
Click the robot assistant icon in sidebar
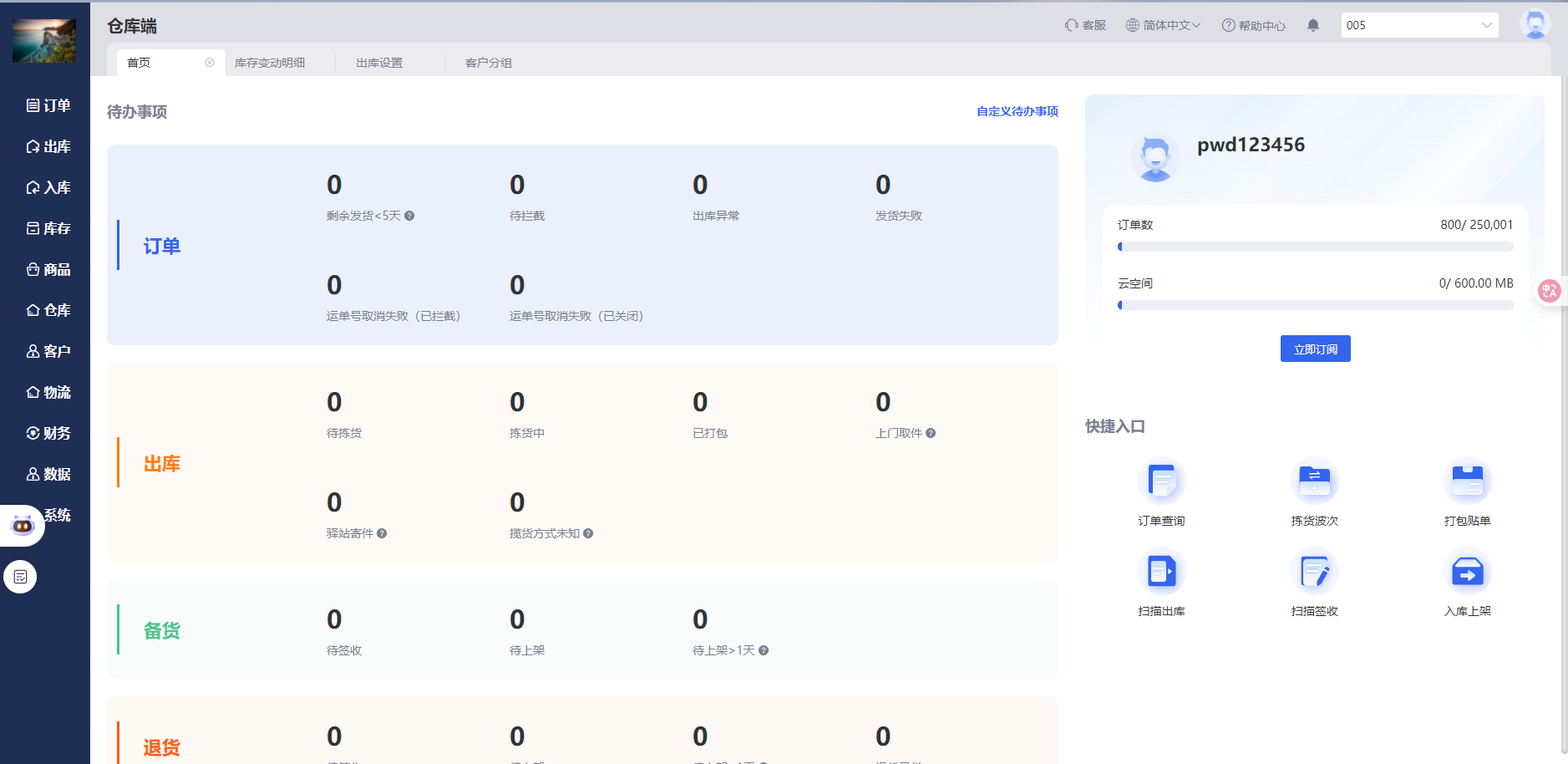point(23,525)
